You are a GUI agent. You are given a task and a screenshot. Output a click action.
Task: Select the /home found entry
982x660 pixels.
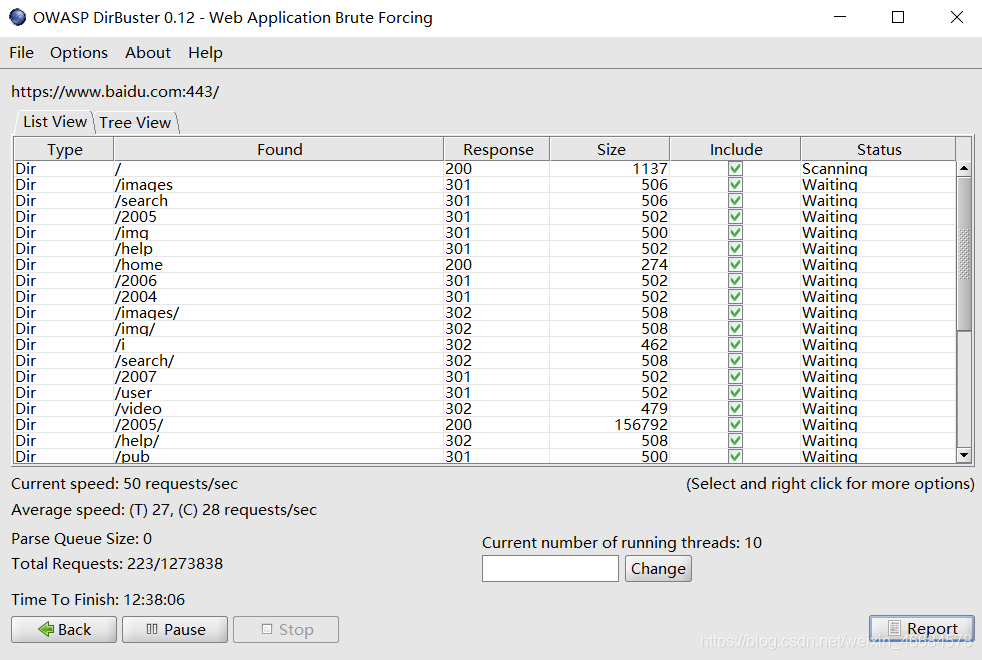tap(139, 264)
